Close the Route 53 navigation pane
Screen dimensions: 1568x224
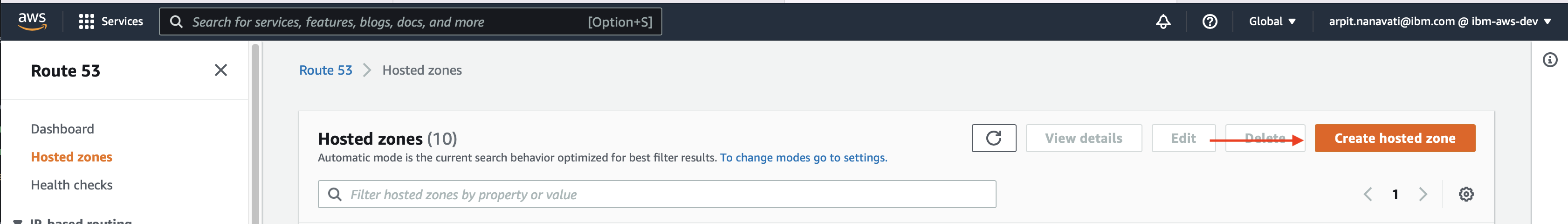[221, 70]
